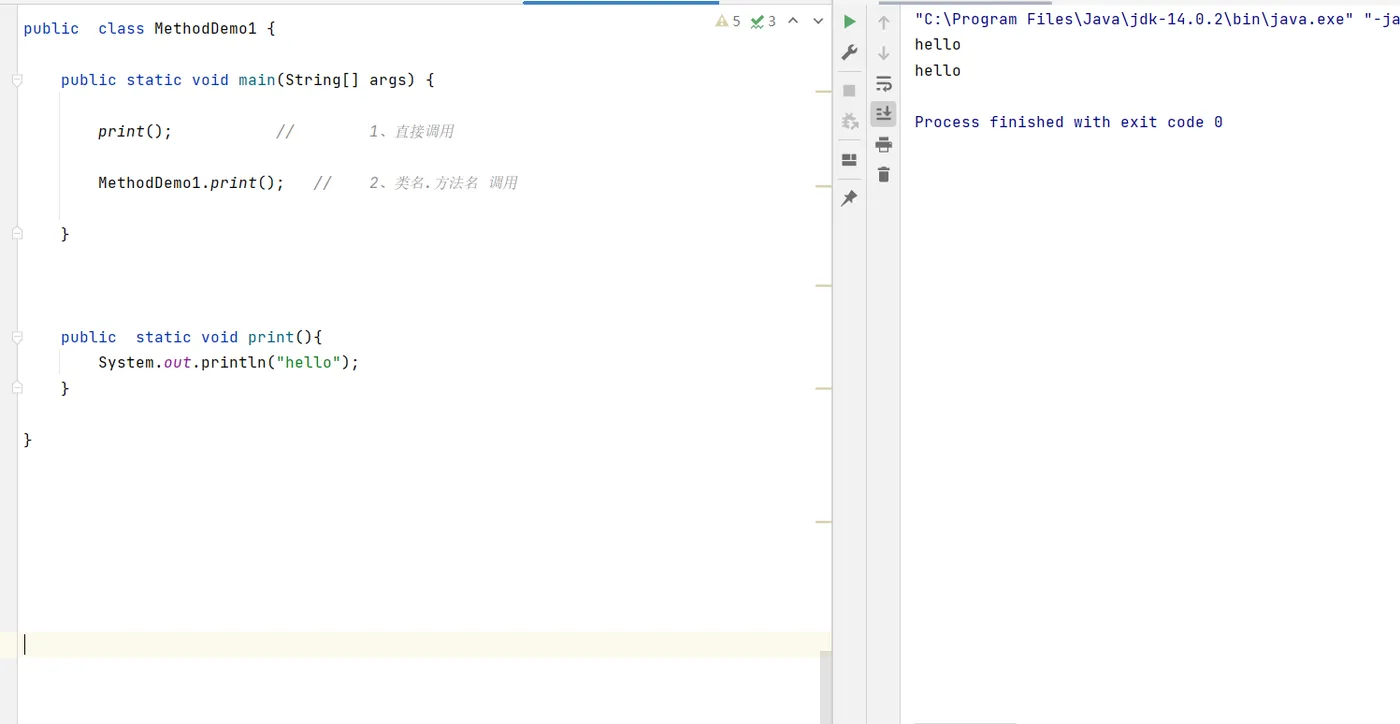Viewport: 1400px width, 724px height.
Task: Go up the stack trace arrow
Action: (883, 22)
